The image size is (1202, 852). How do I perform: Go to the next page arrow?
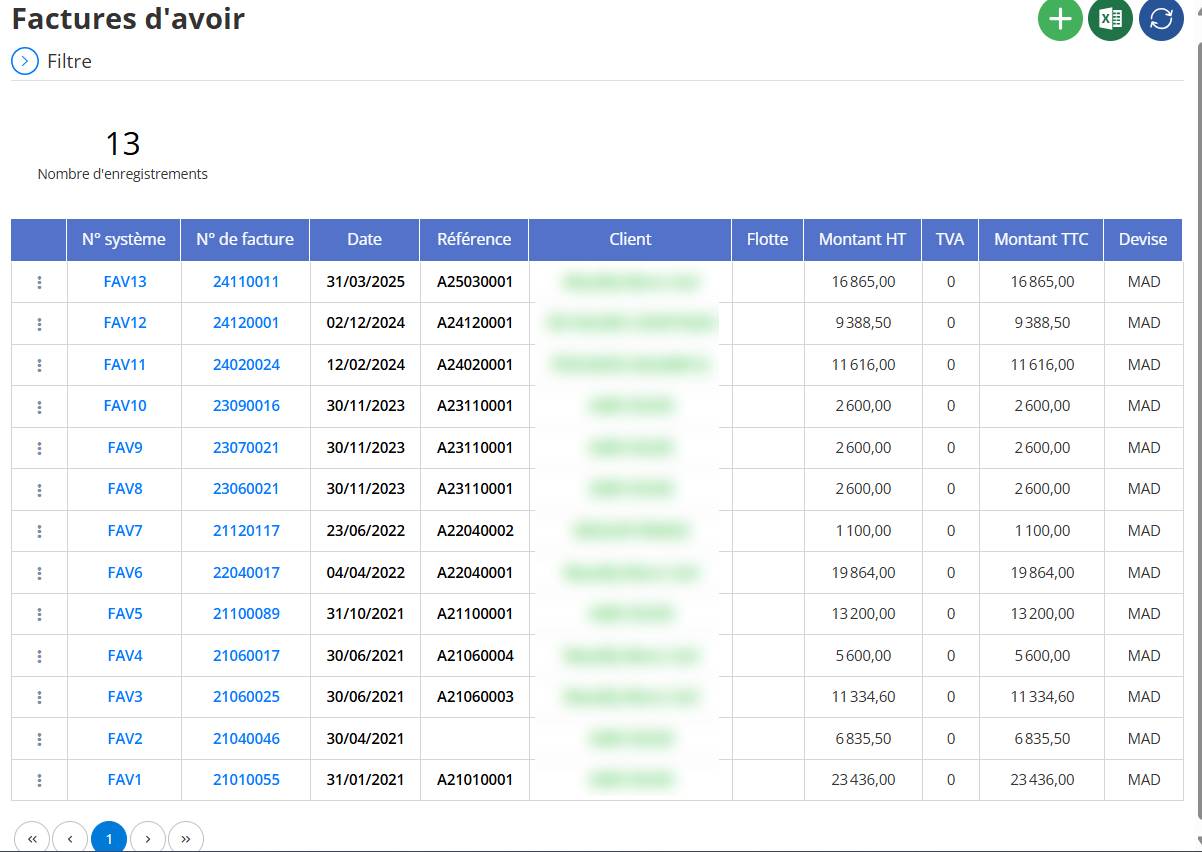[x=148, y=838]
